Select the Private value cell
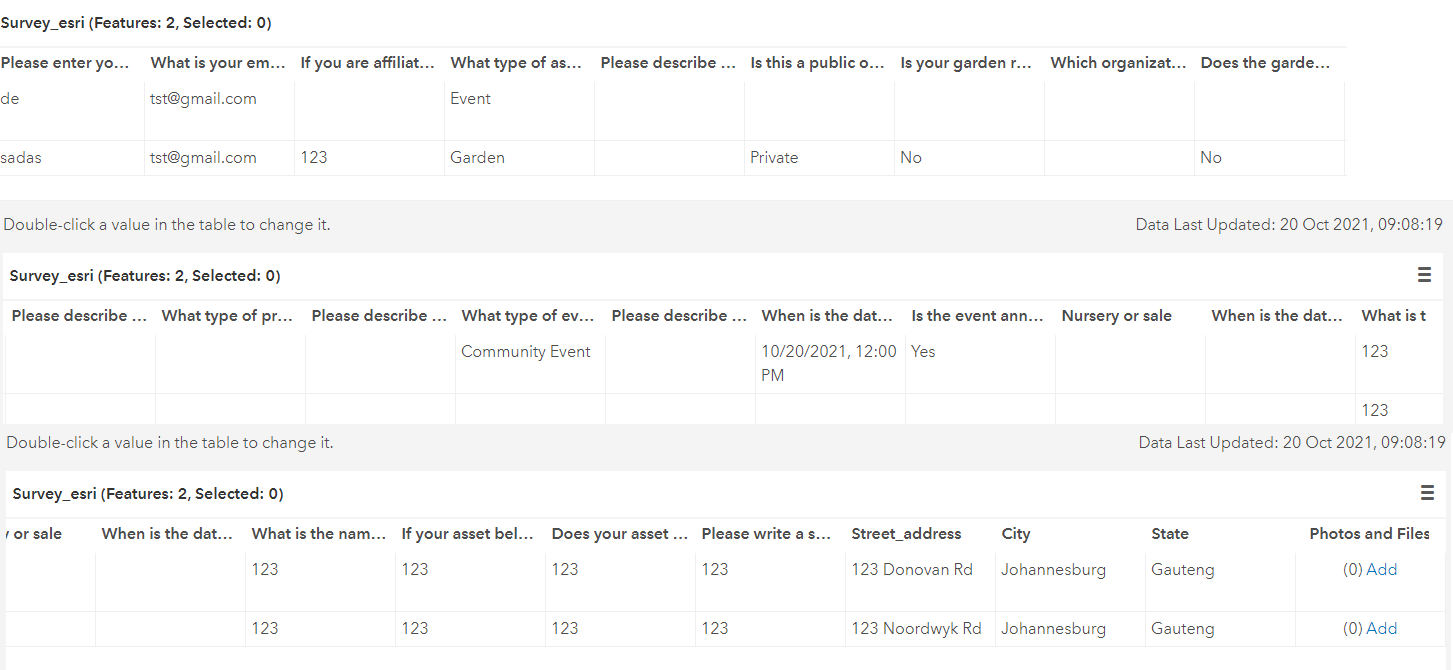 coord(774,158)
